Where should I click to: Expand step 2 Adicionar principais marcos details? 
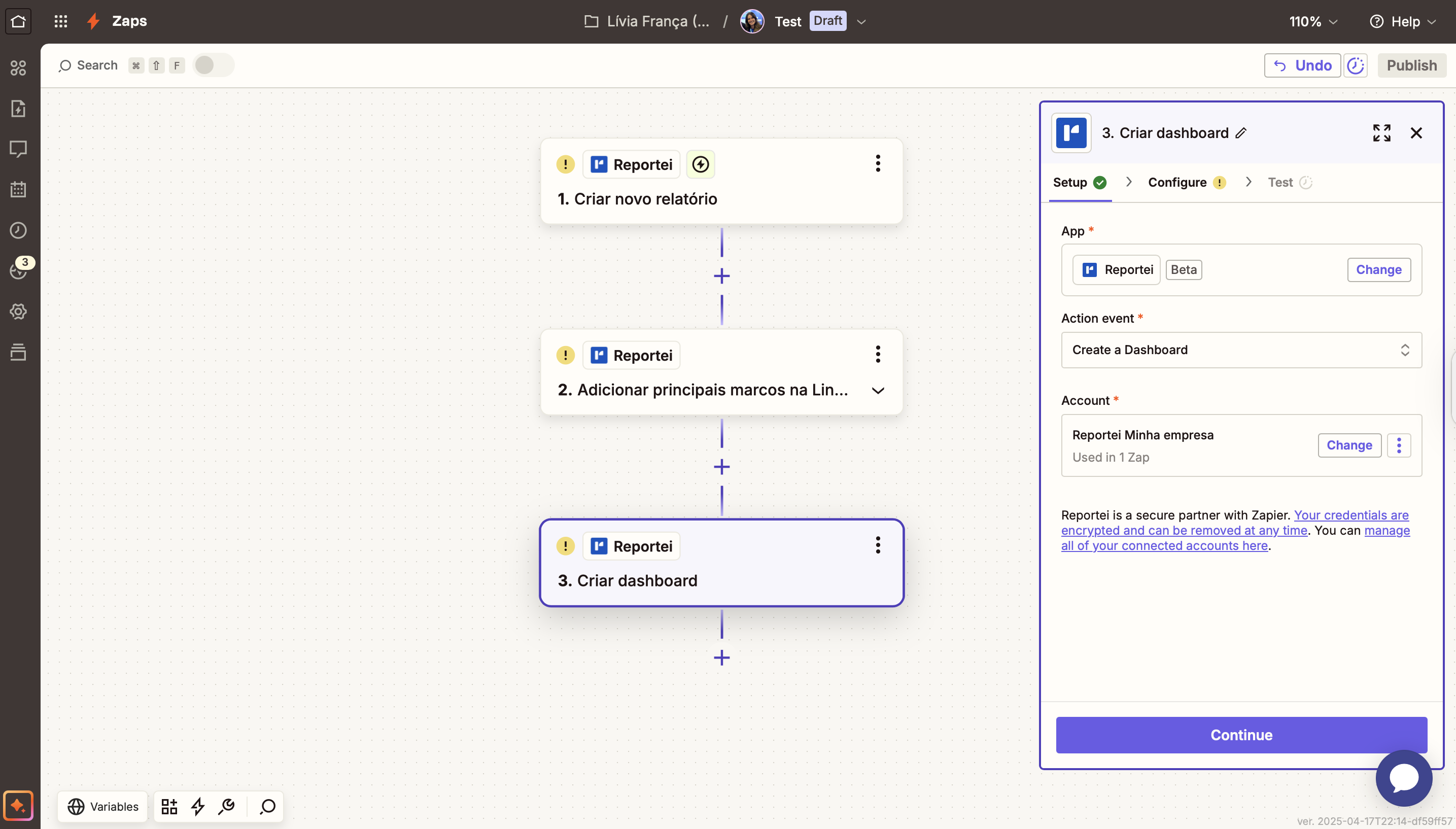click(877, 391)
